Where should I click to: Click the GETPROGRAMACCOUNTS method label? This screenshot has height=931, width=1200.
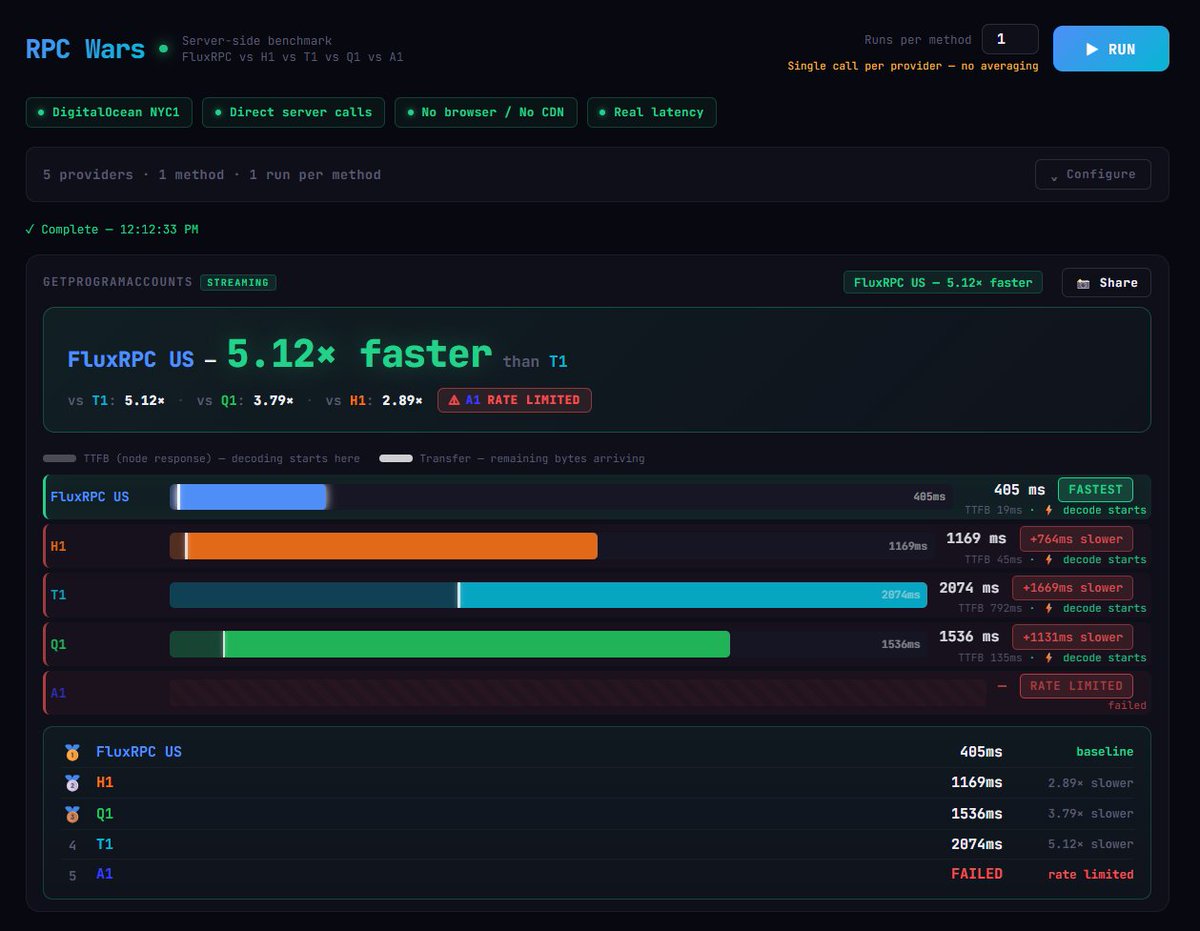coord(118,283)
